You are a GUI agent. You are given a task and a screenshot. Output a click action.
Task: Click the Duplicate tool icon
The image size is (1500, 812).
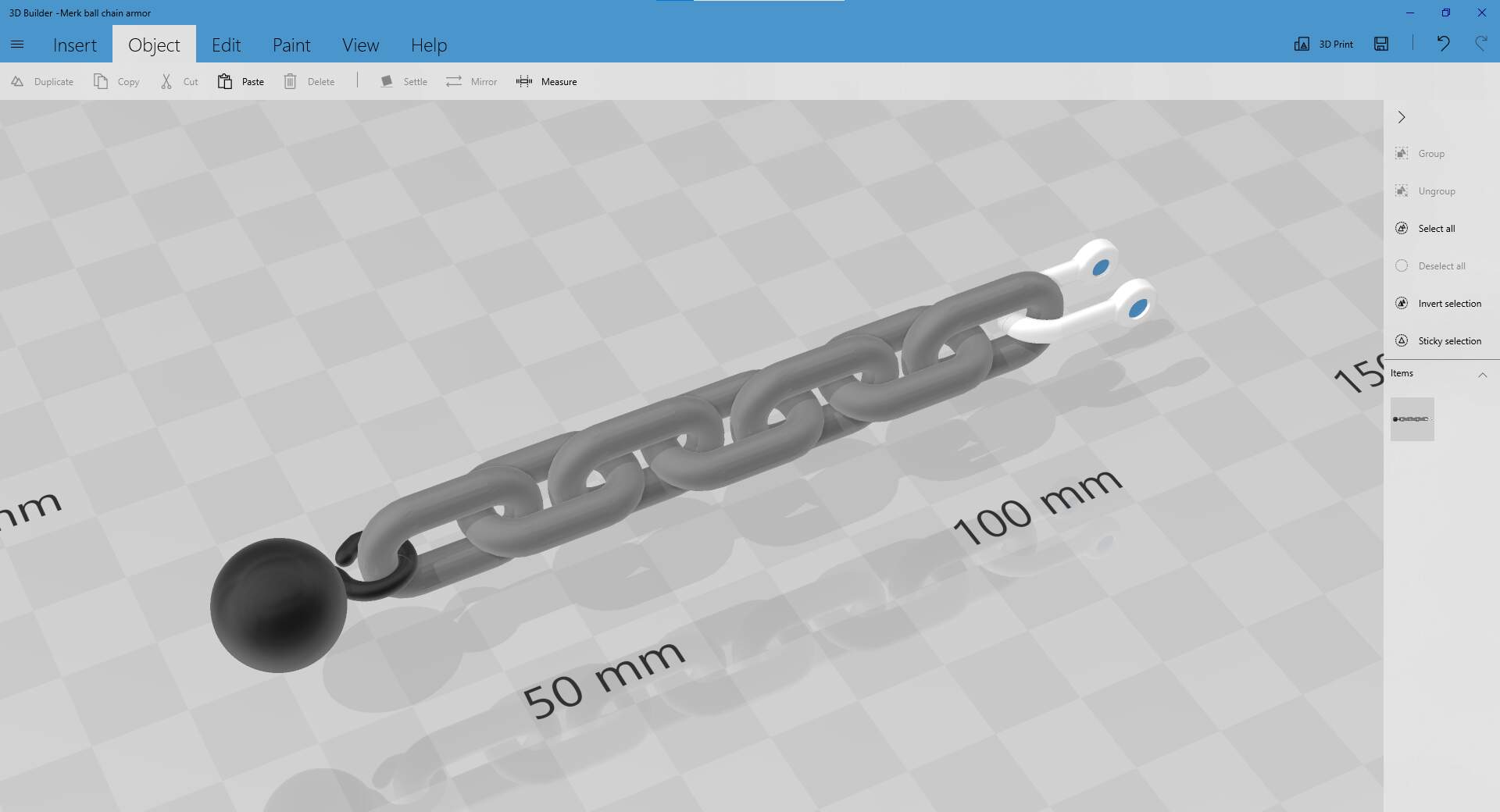(x=17, y=81)
